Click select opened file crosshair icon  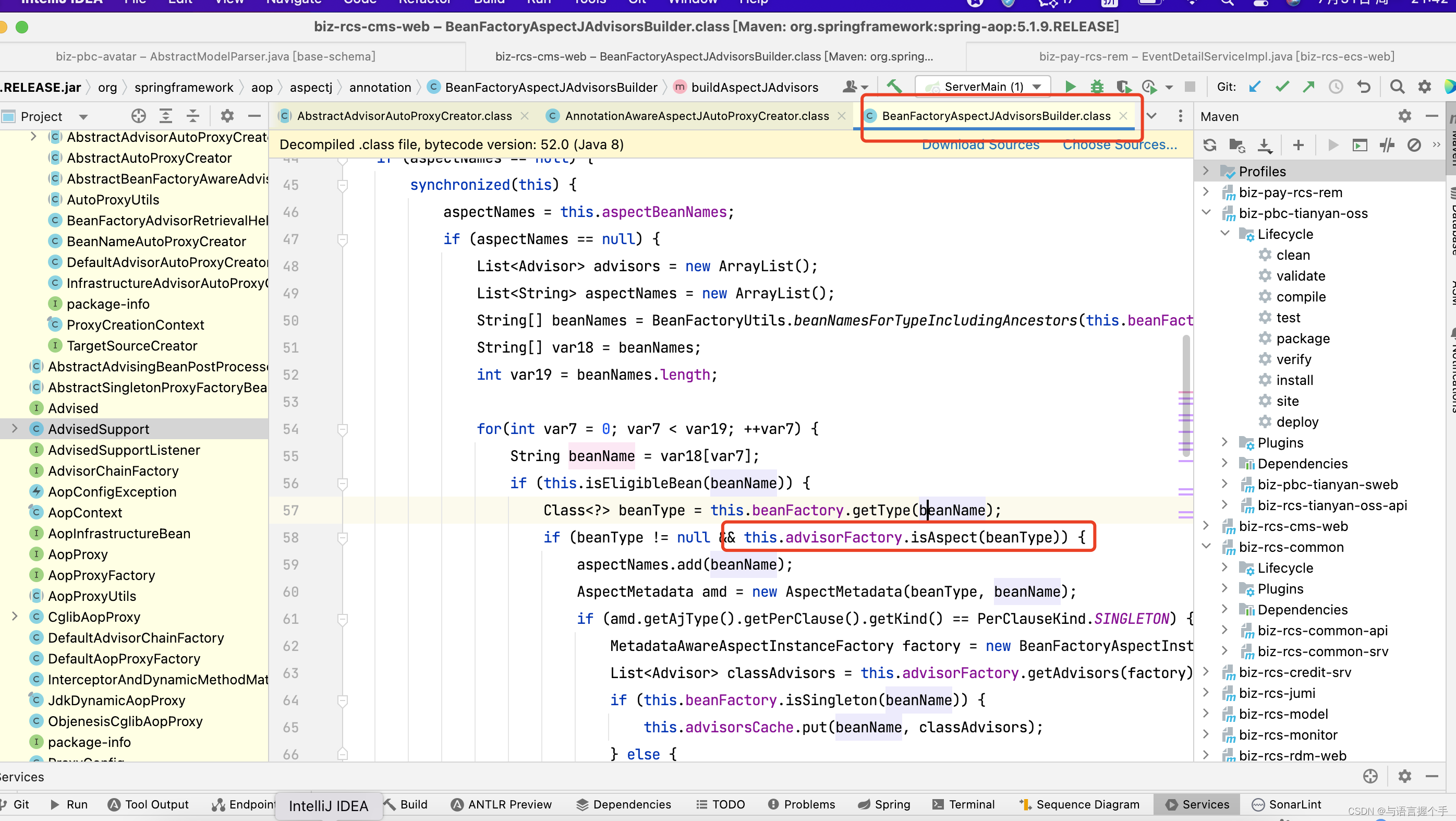coord(139,116)
